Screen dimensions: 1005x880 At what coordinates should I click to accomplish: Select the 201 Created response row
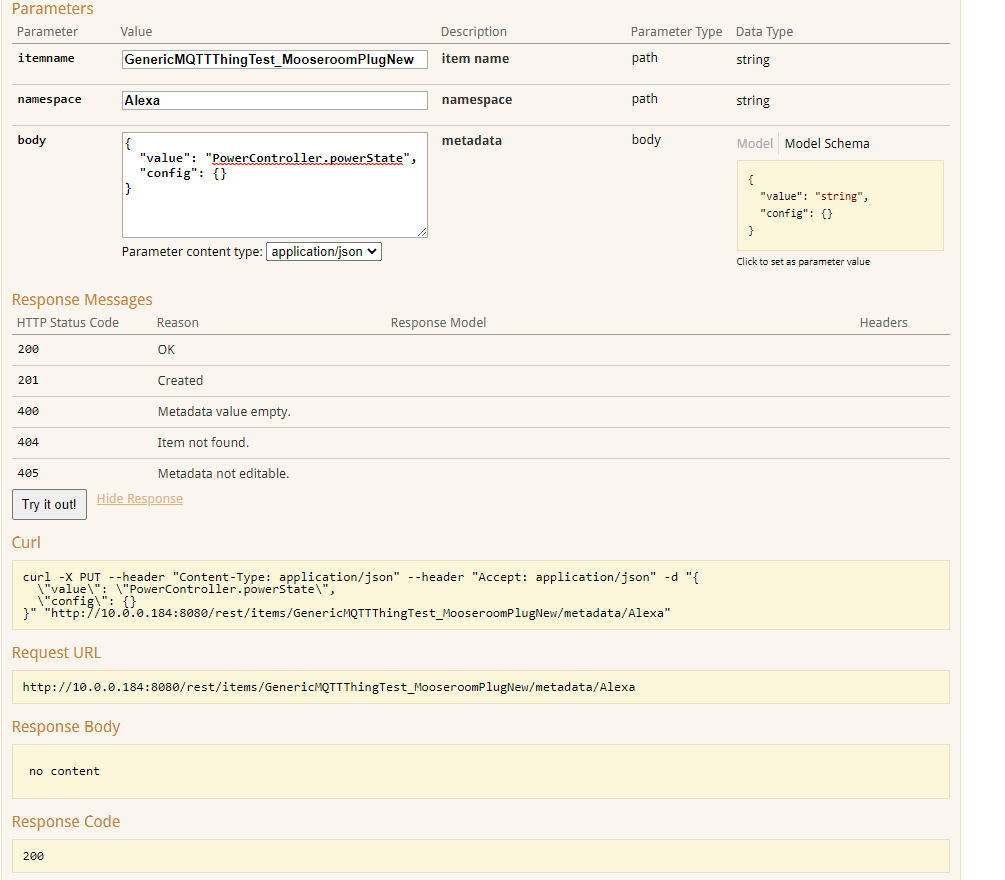coord(180,381)
